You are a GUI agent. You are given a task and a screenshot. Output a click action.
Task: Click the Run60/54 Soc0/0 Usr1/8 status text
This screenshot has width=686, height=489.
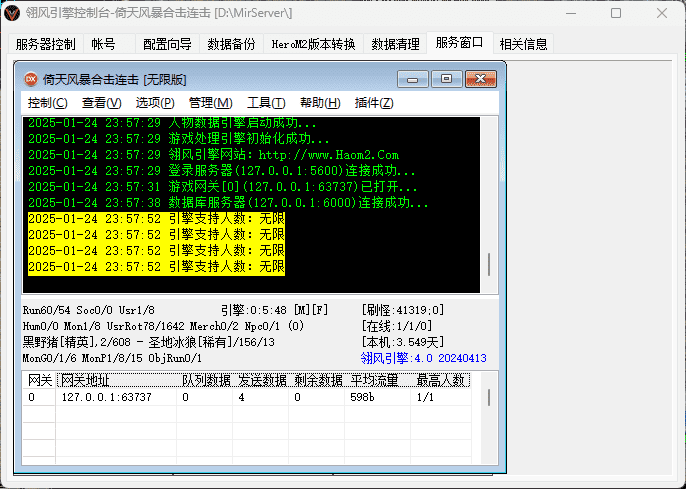pos(89,310)
